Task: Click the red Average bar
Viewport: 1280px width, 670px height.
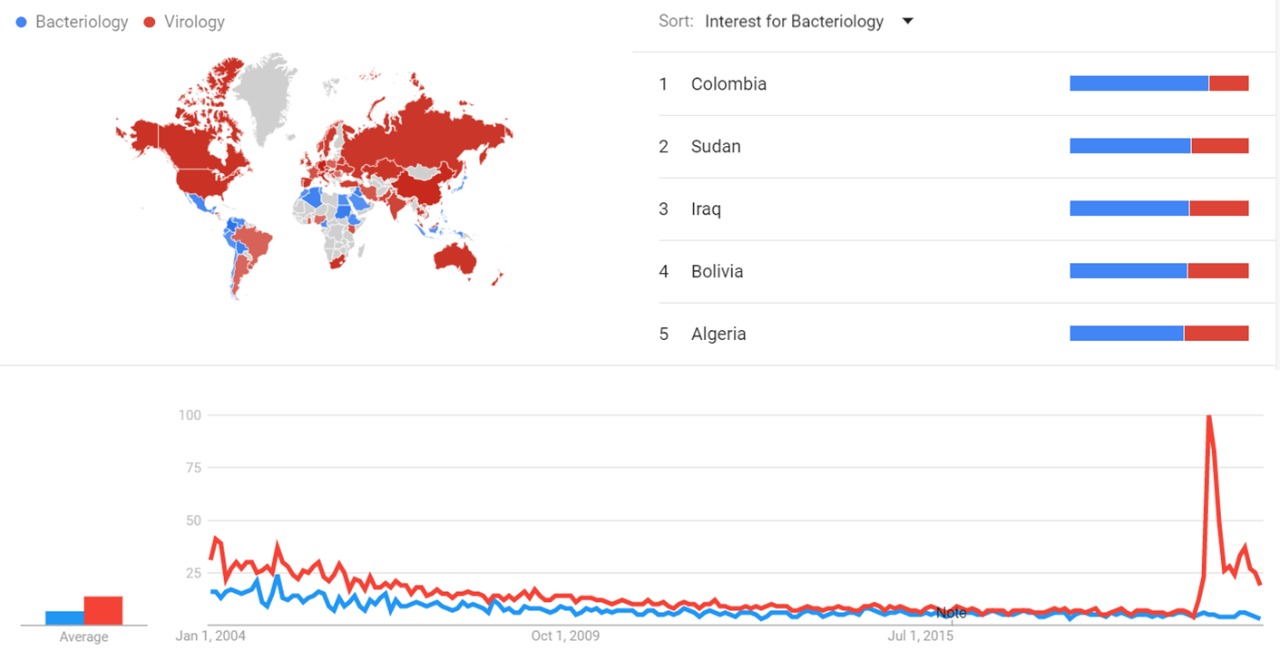Action: coord(103,610)
